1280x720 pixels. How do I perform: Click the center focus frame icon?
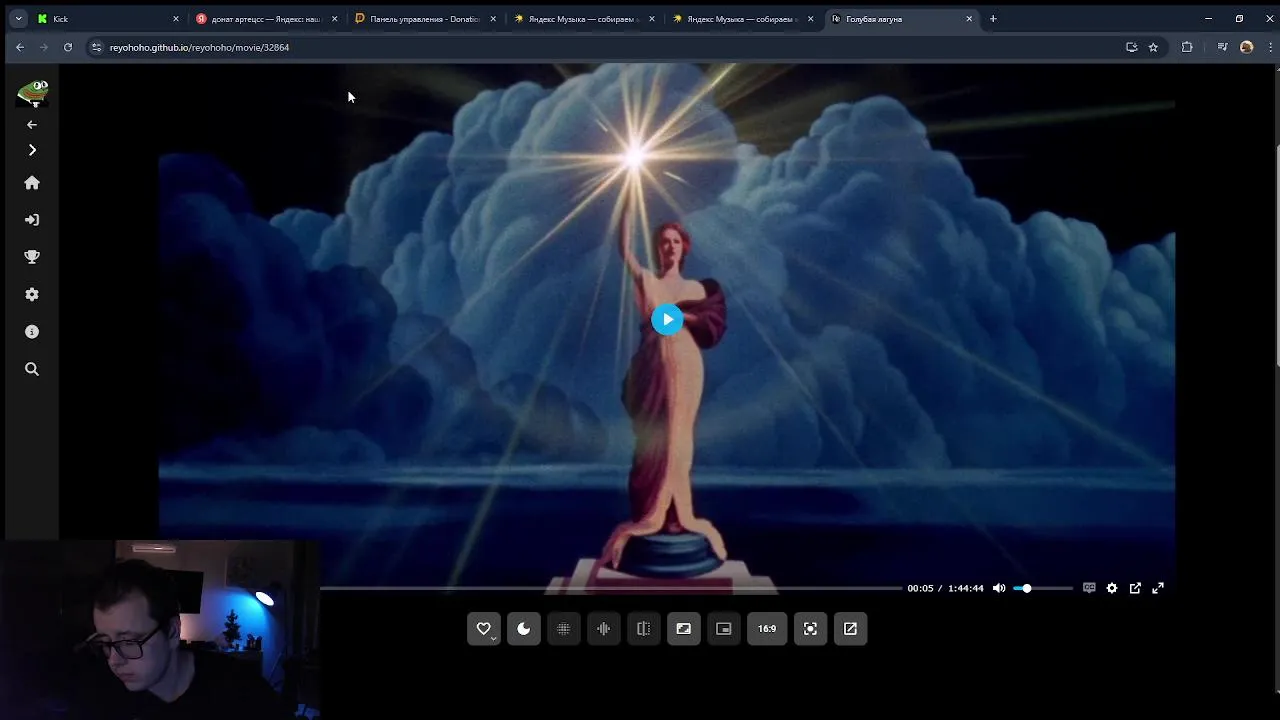811,629
